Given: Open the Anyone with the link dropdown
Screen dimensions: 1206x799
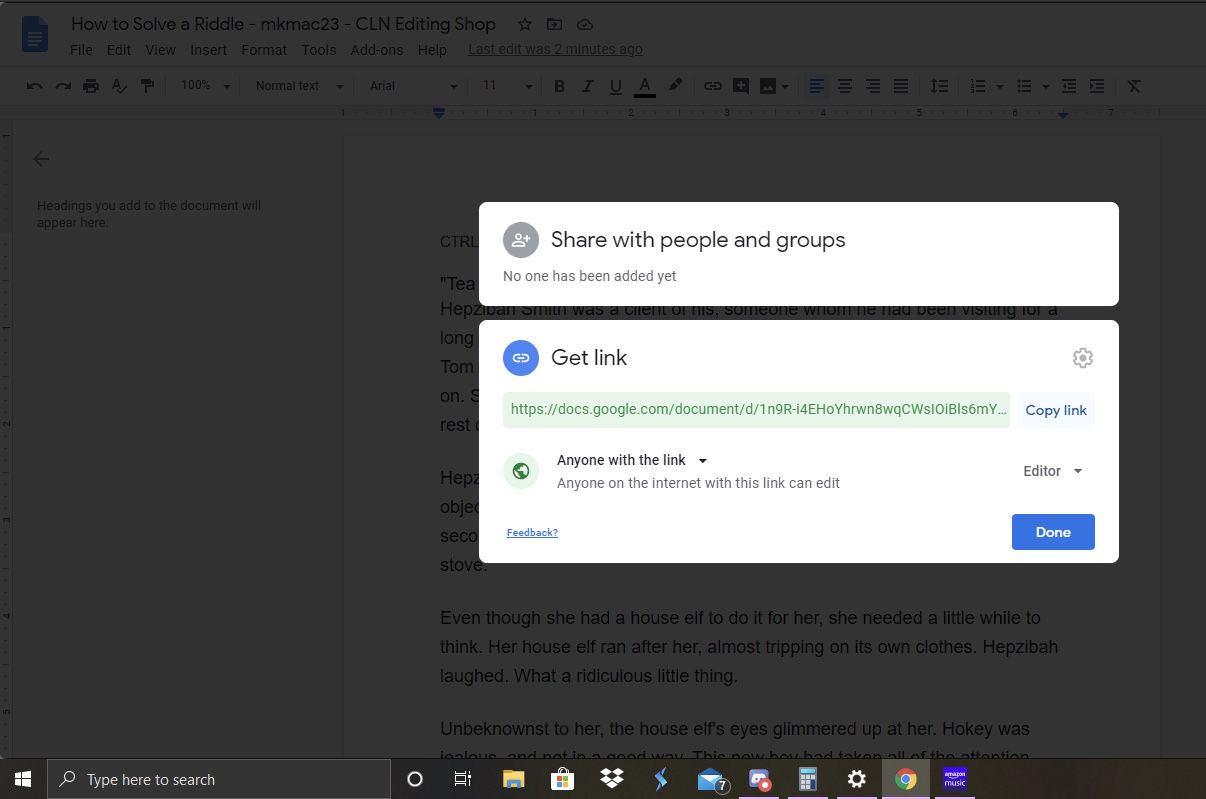Looking at the screenshot, I should [632, 460].
